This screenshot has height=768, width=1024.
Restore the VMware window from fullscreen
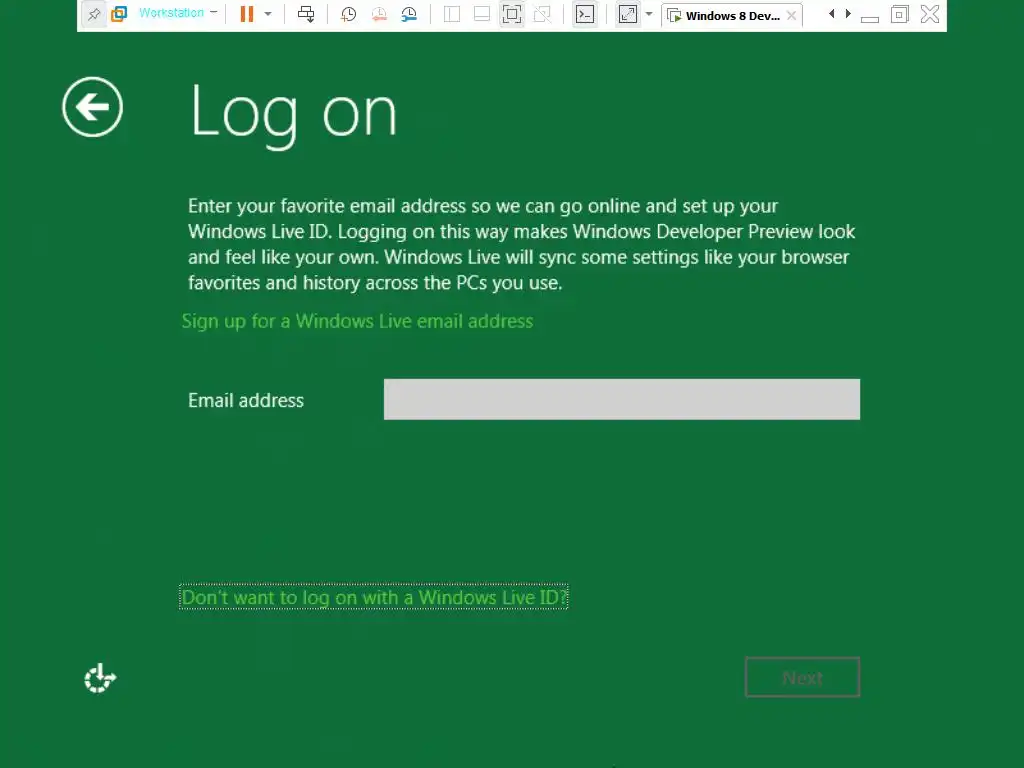tap(900, 14)
